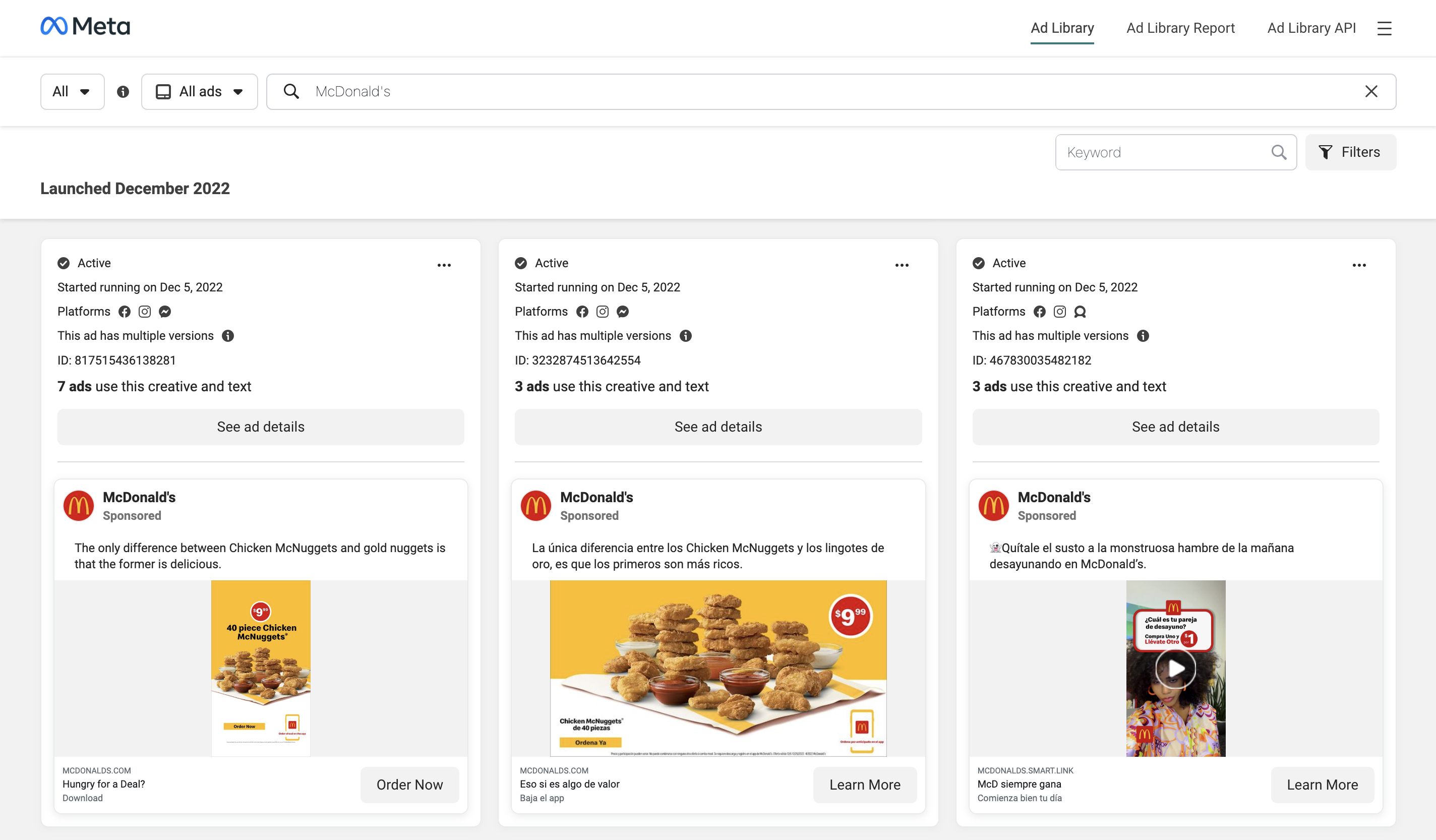Expand the All ads category dropdown
1436x840 pixels.
[x=200, y=92]
